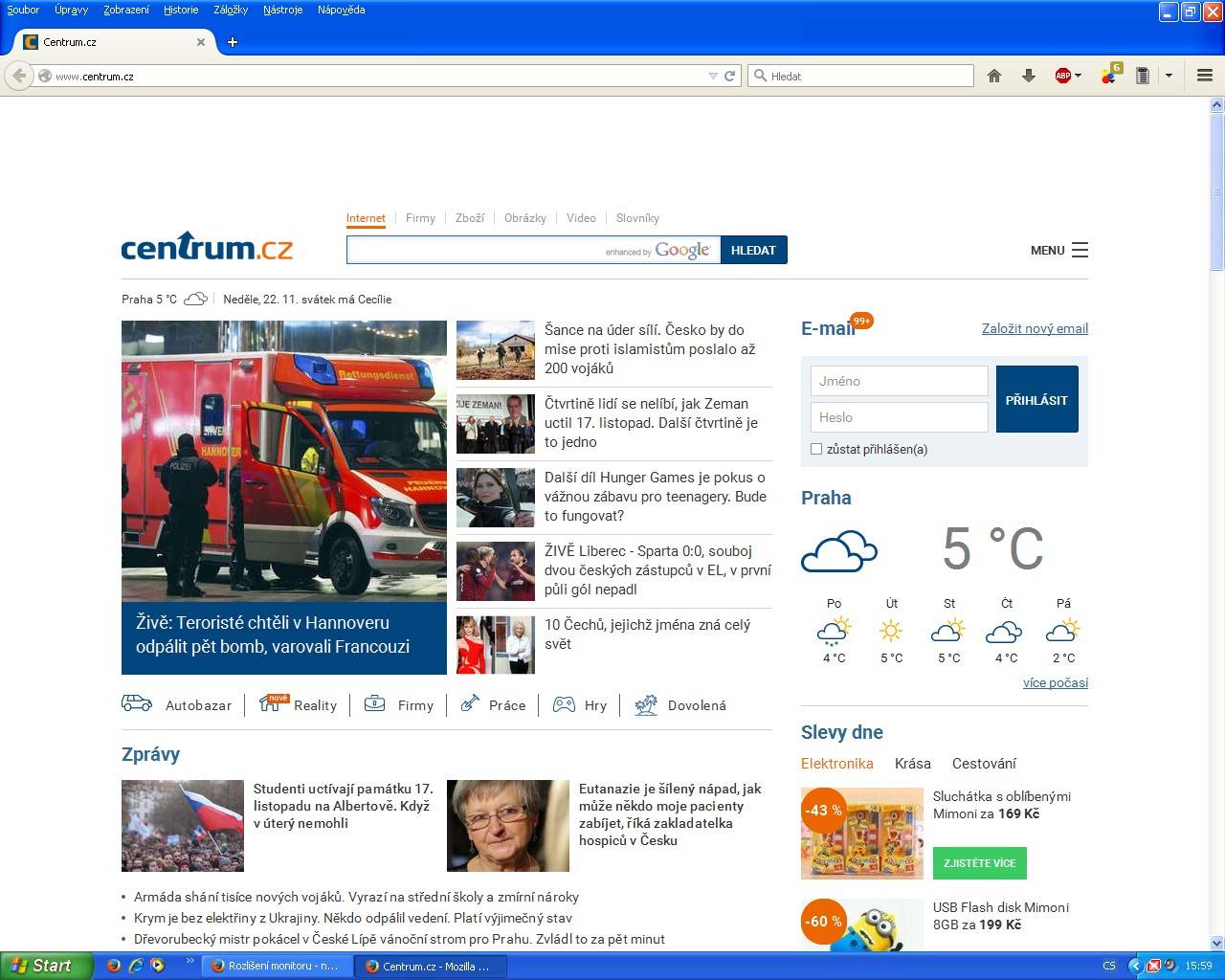Select the Video search tab
The width and height of the screenshot is (1225, 980).
pyautogui.click(x=581, y=218)
